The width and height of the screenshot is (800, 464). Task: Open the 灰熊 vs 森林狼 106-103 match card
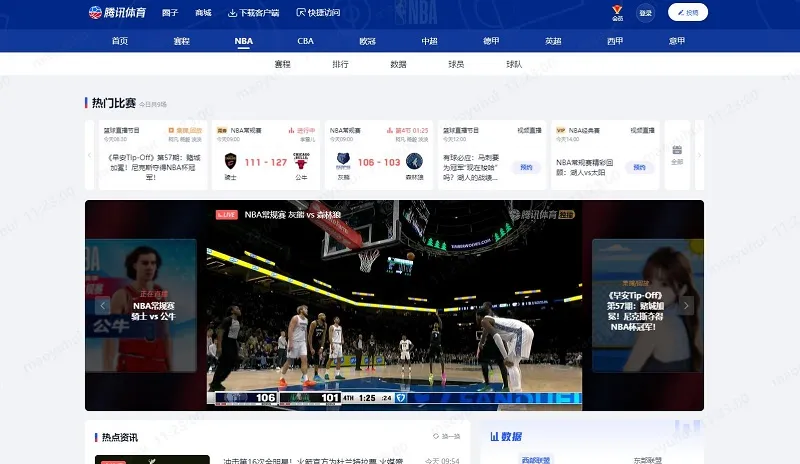tap(379, 155)
